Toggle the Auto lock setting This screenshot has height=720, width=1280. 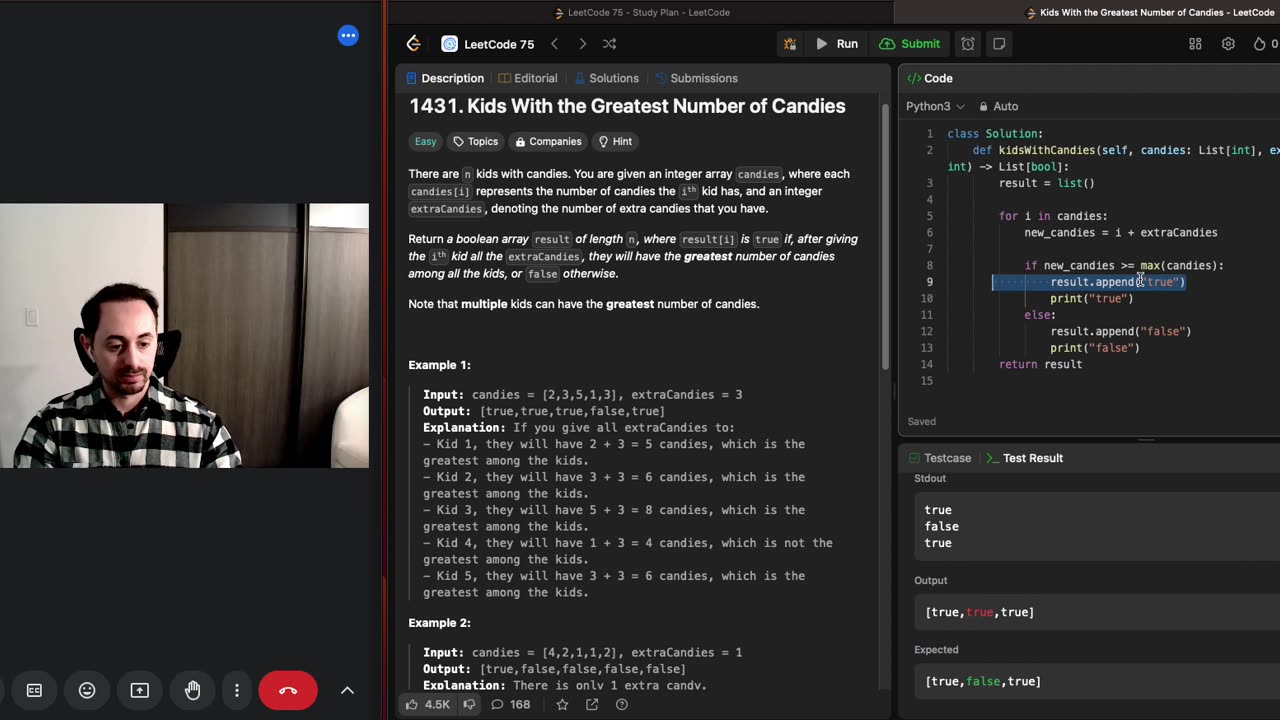pos(998,106)
